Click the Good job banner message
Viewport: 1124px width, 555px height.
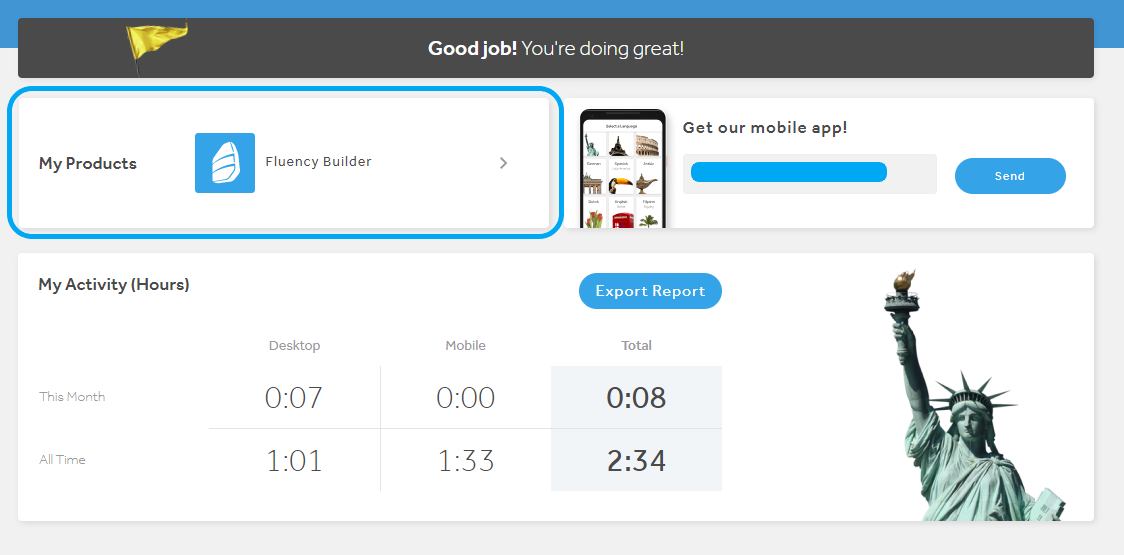(x=556, y=48)
